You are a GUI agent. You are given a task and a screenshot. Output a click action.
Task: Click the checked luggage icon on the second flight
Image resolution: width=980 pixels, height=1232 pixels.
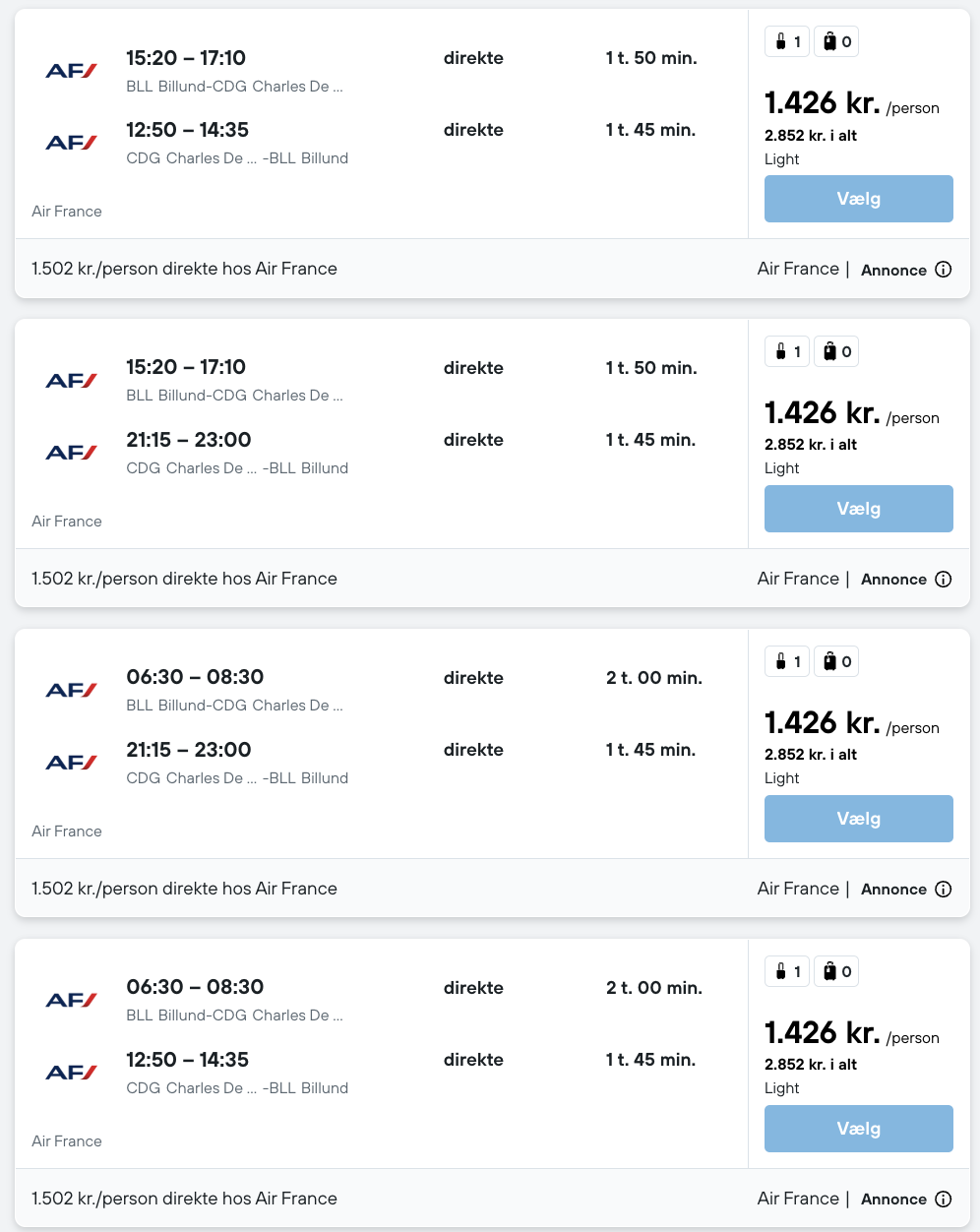(x=830, y=351)
